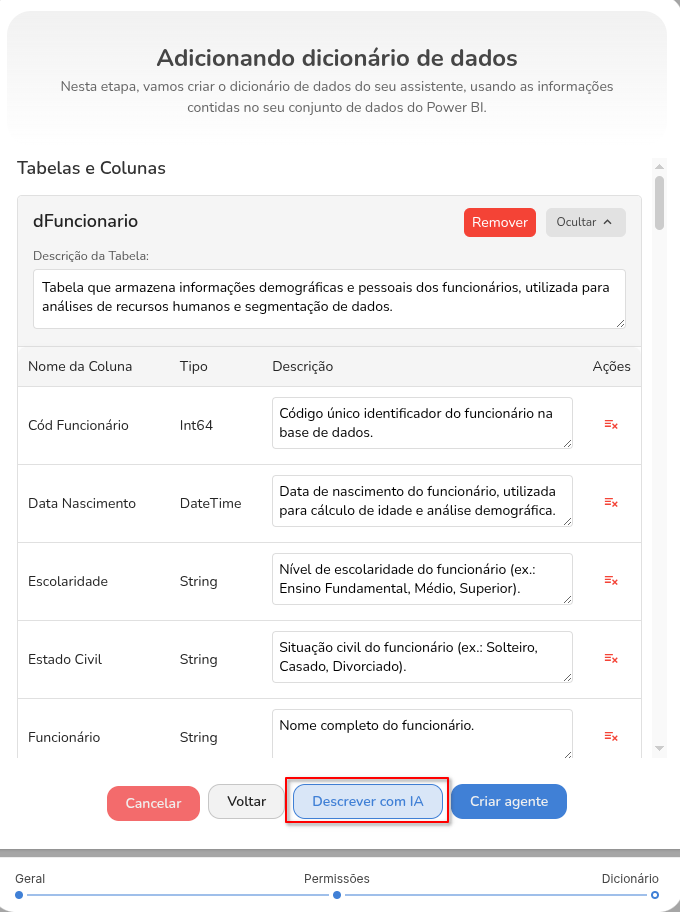
Task: Click Criar agente
Action: click(508, 801)
